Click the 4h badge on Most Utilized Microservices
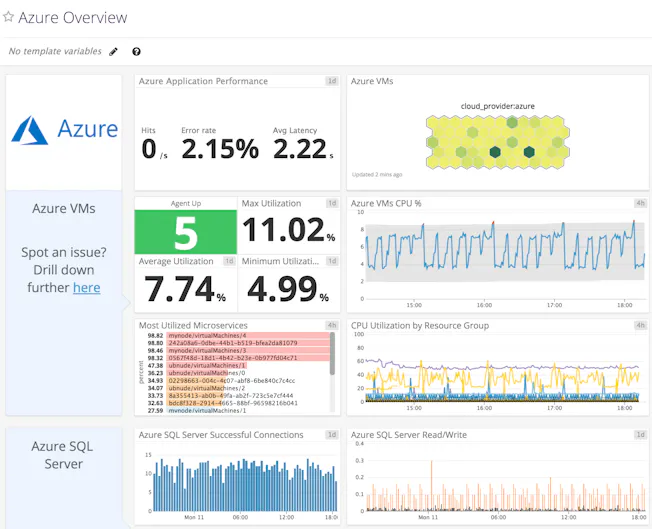 (x=332, y=325)
